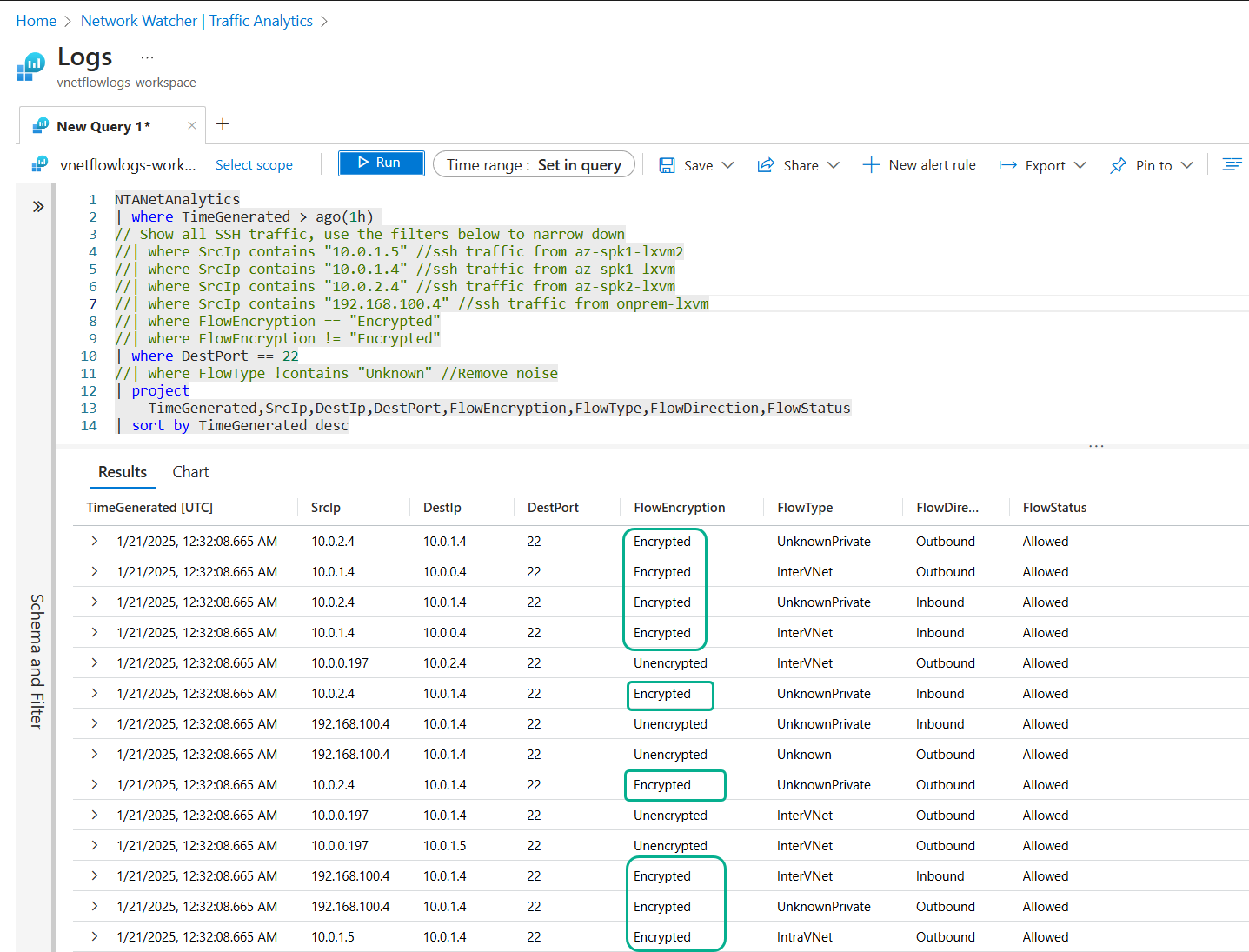The image size is (1249, 952).
Task: Open Network Watcher | Traffic Analytics breadcrumb
Action: pos(196,21)
